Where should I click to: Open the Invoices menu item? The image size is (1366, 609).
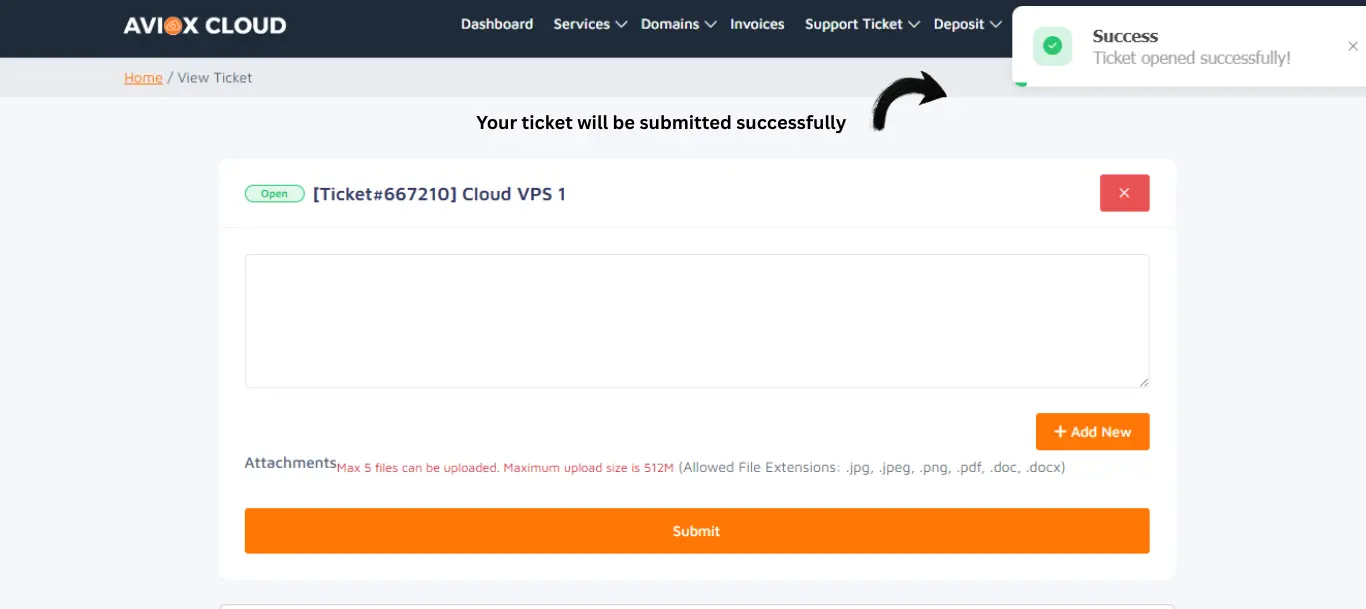tap(757, 24)
